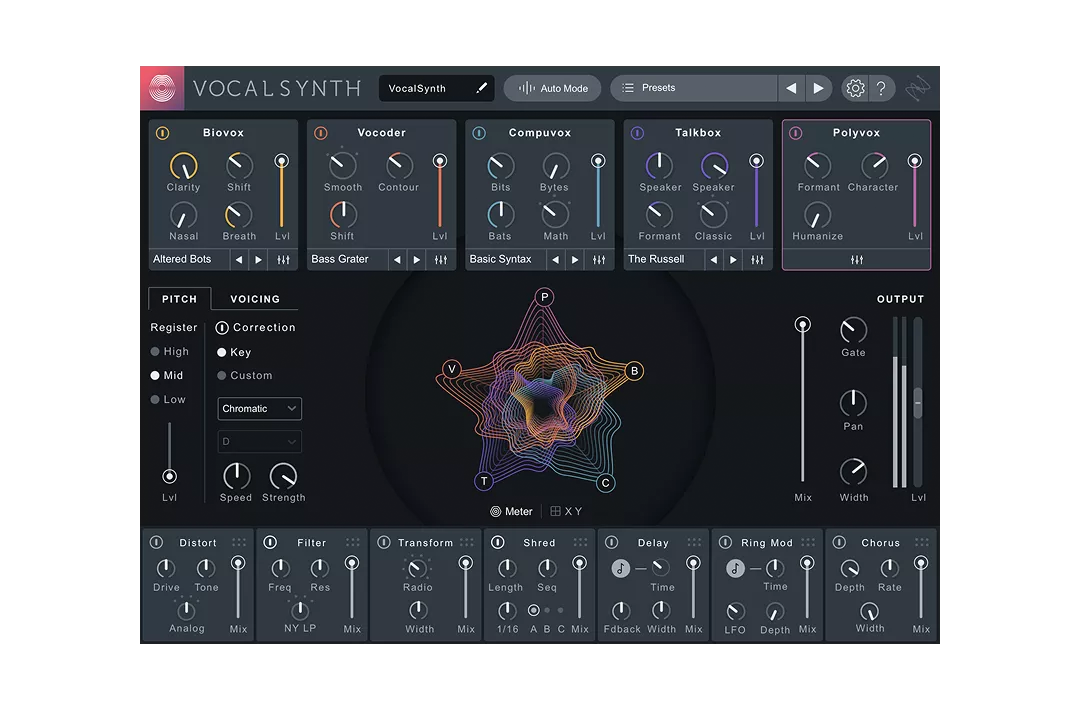Click the B node in the visualizer

634,370
